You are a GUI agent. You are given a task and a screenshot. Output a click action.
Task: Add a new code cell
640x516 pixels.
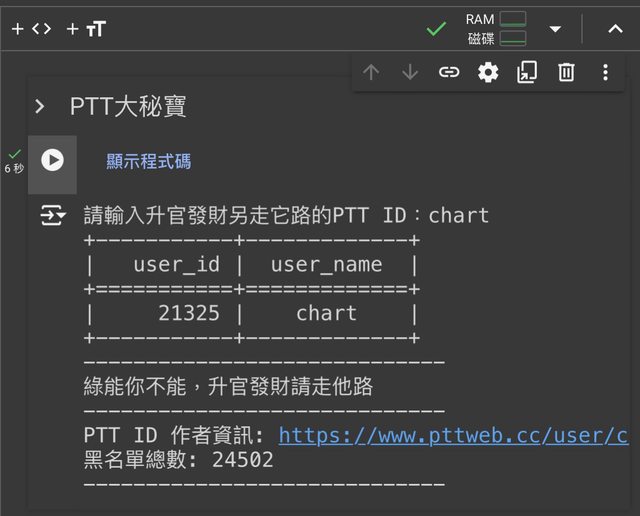click(x=31, y=29)
